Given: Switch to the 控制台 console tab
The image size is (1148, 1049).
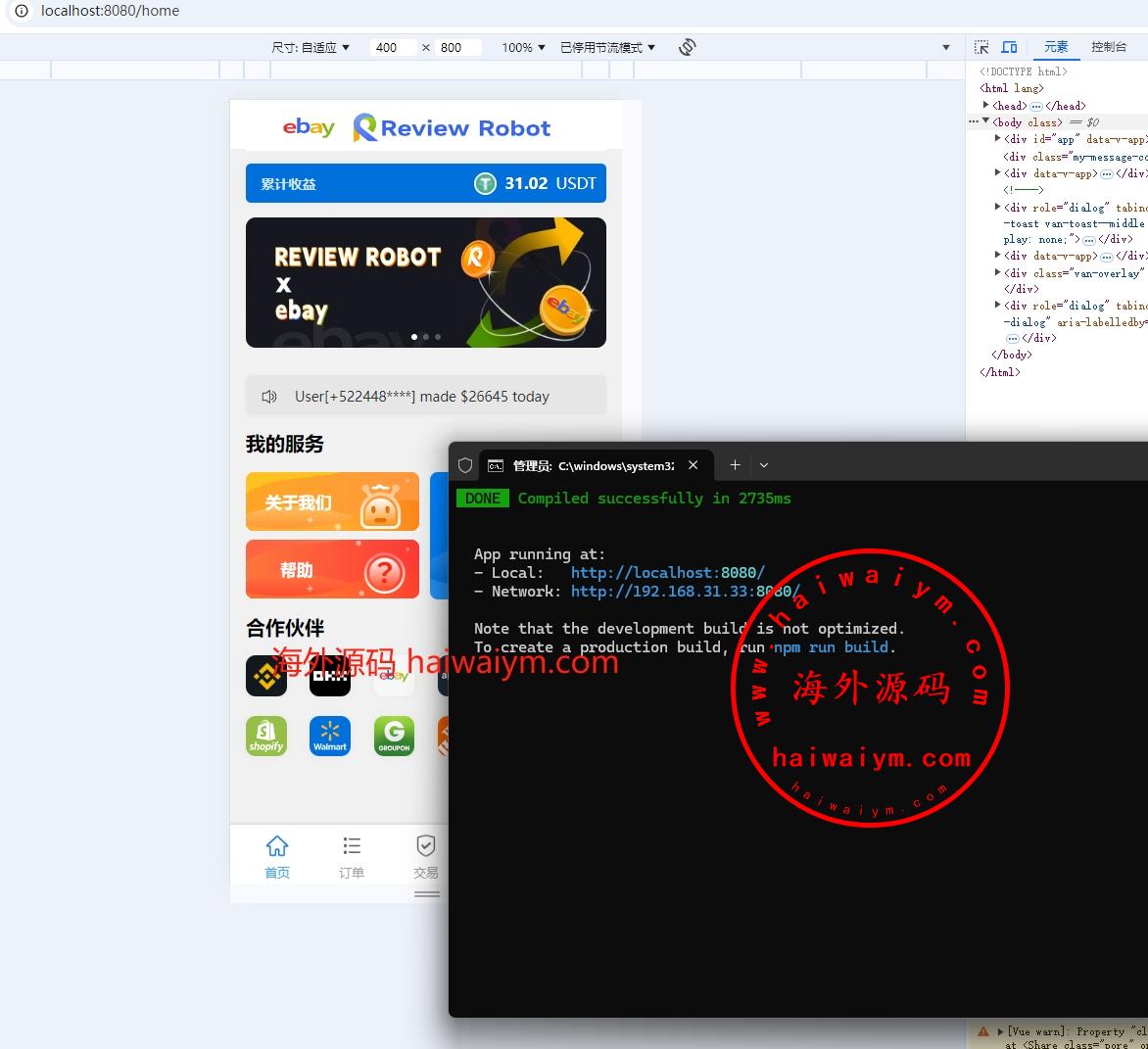Looking at the screenshot, I should [x=1109, y=47].
